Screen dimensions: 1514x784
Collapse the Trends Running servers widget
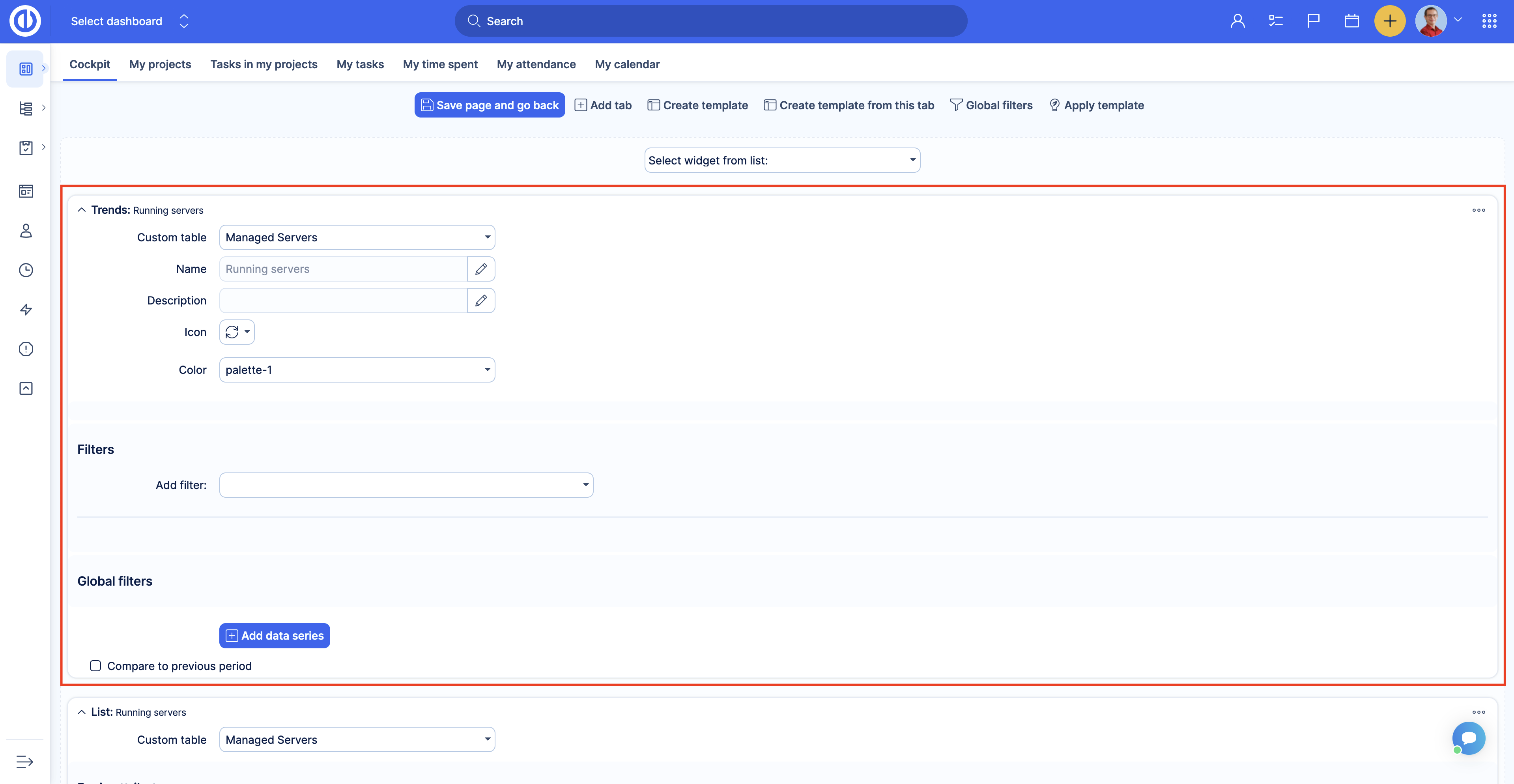pyautogui.click(x=82, y=210)
